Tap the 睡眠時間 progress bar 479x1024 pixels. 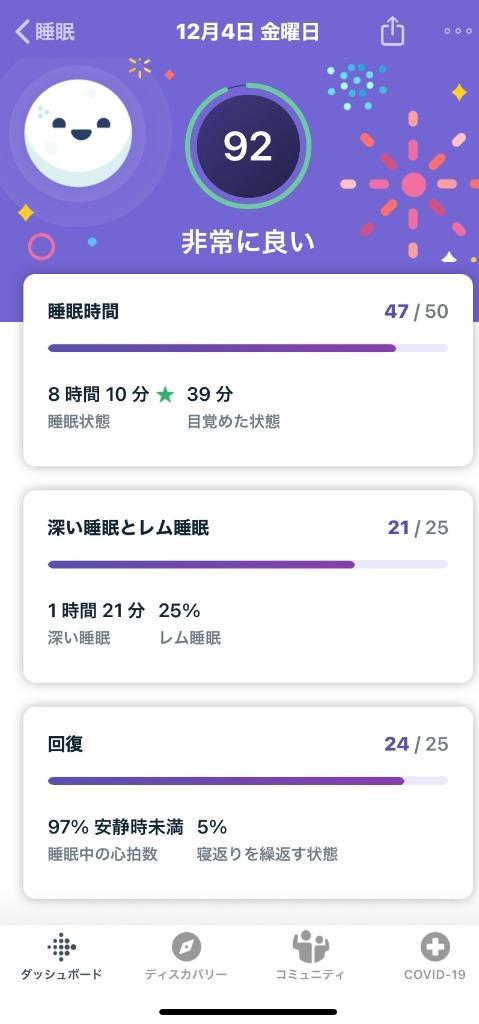248,348
